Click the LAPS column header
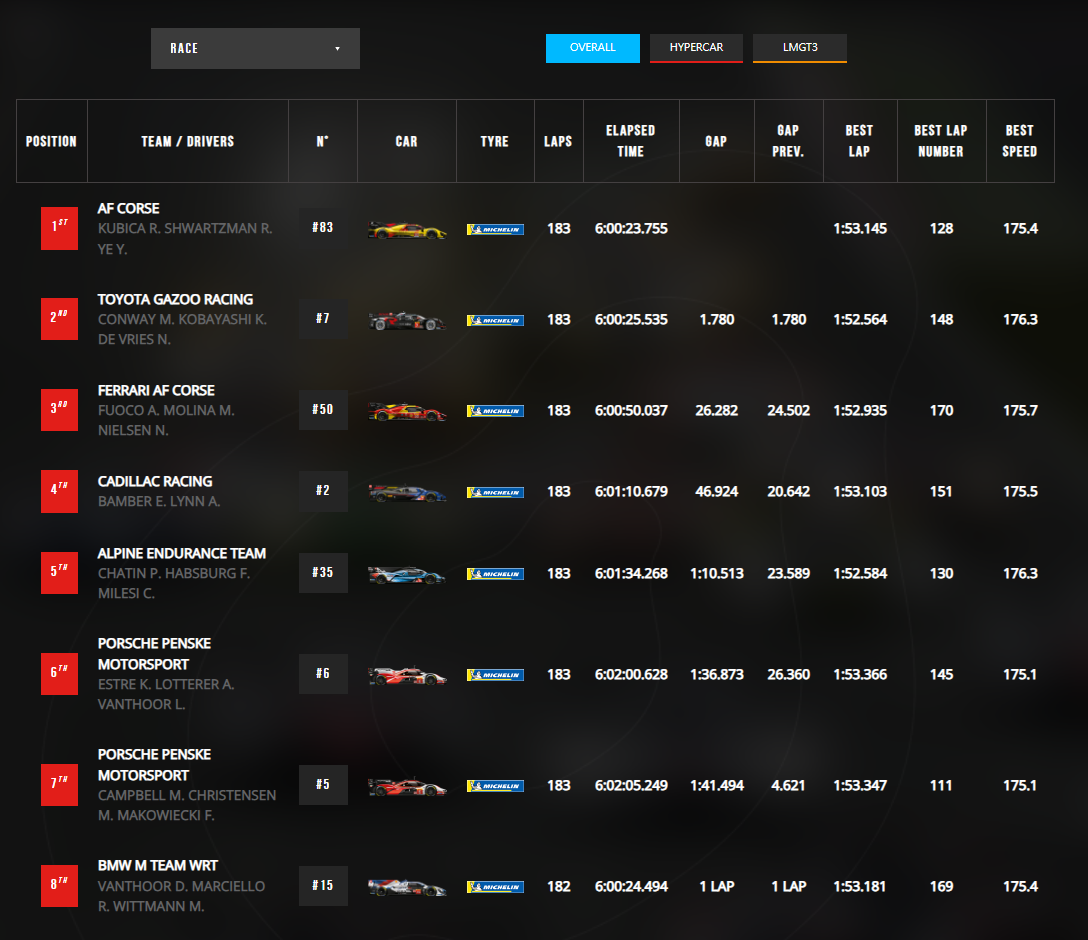This screenshot has width=1088, height=940. [x=559, y=141]
